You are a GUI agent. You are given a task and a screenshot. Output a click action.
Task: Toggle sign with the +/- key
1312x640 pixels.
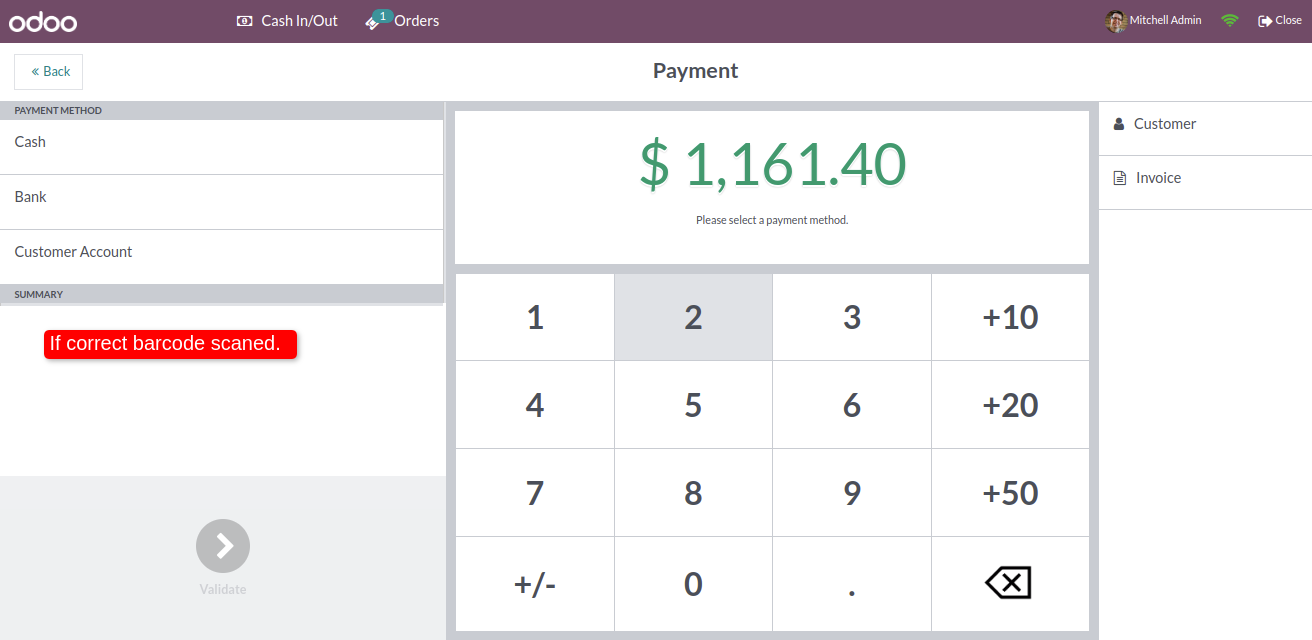click(x=535, y=584)
